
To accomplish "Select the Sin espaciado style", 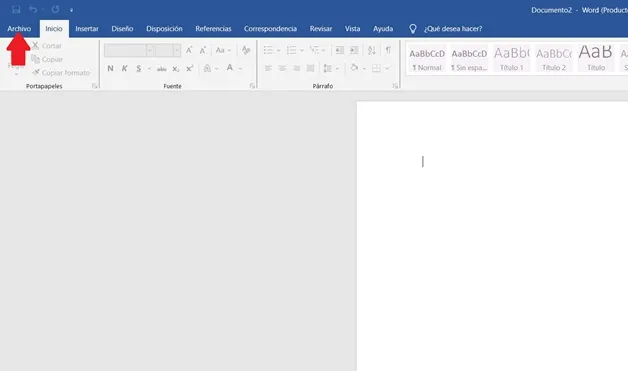I will point(469,58).
